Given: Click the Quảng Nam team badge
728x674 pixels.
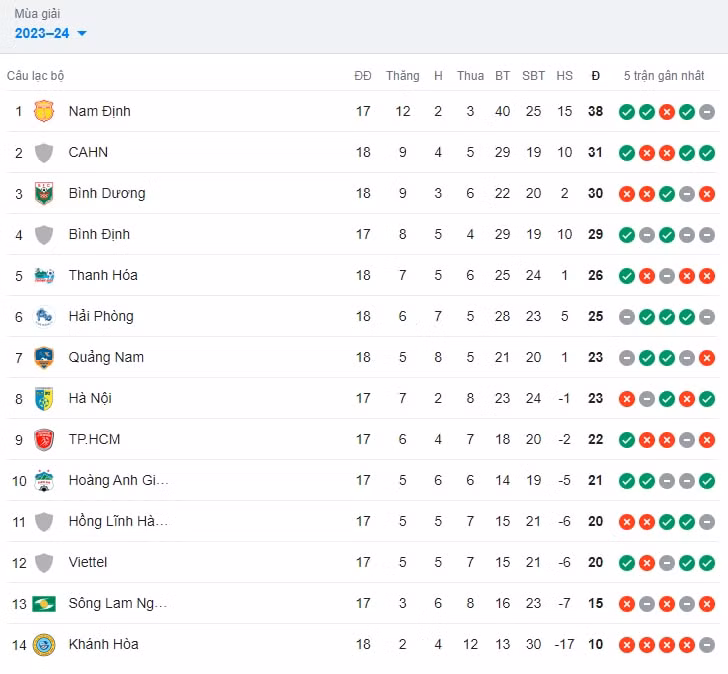Looking at the screenshot, I should (44, 357).
